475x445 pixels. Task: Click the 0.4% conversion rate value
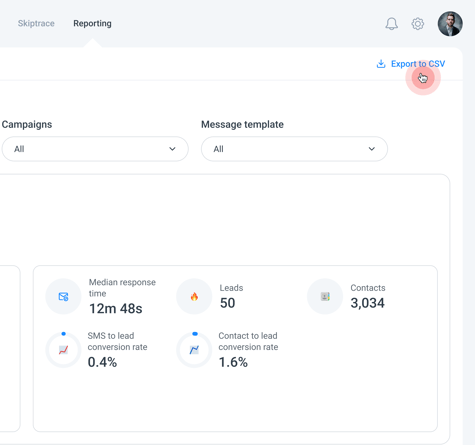(x=102, y=362)
